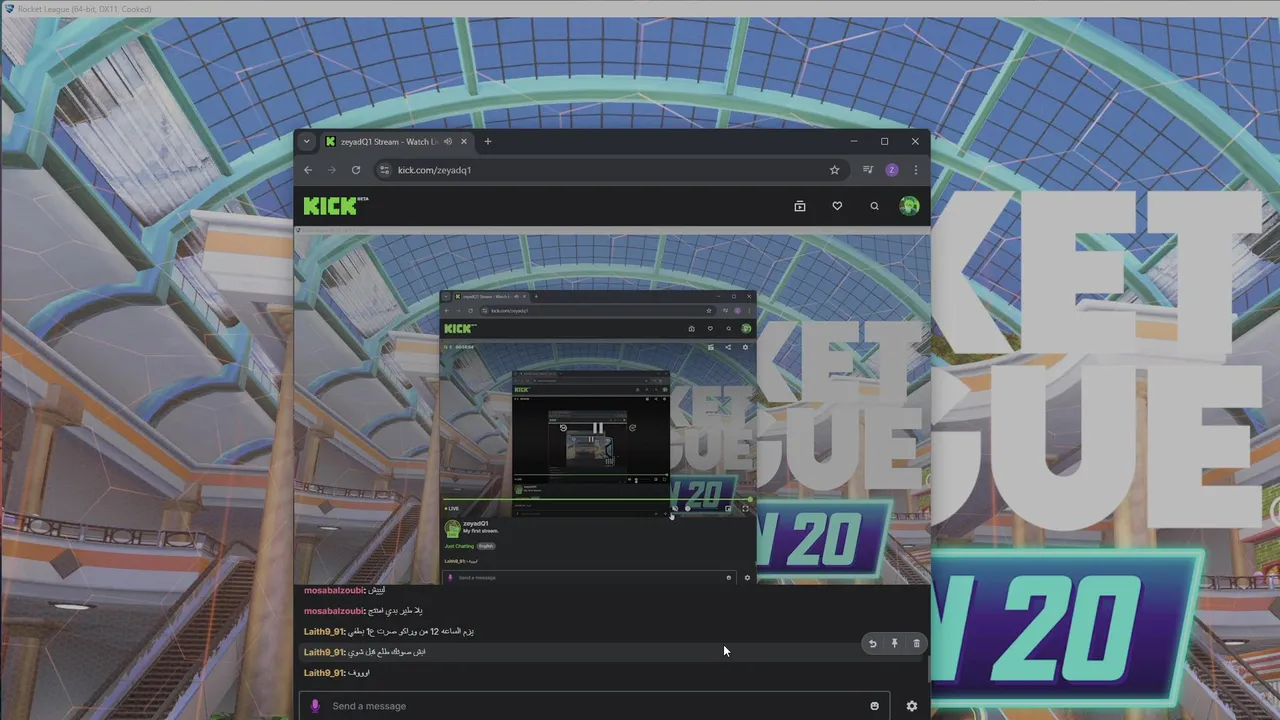Delete the highlighted chat message
1280x720 pixels.
pos(916,644)
